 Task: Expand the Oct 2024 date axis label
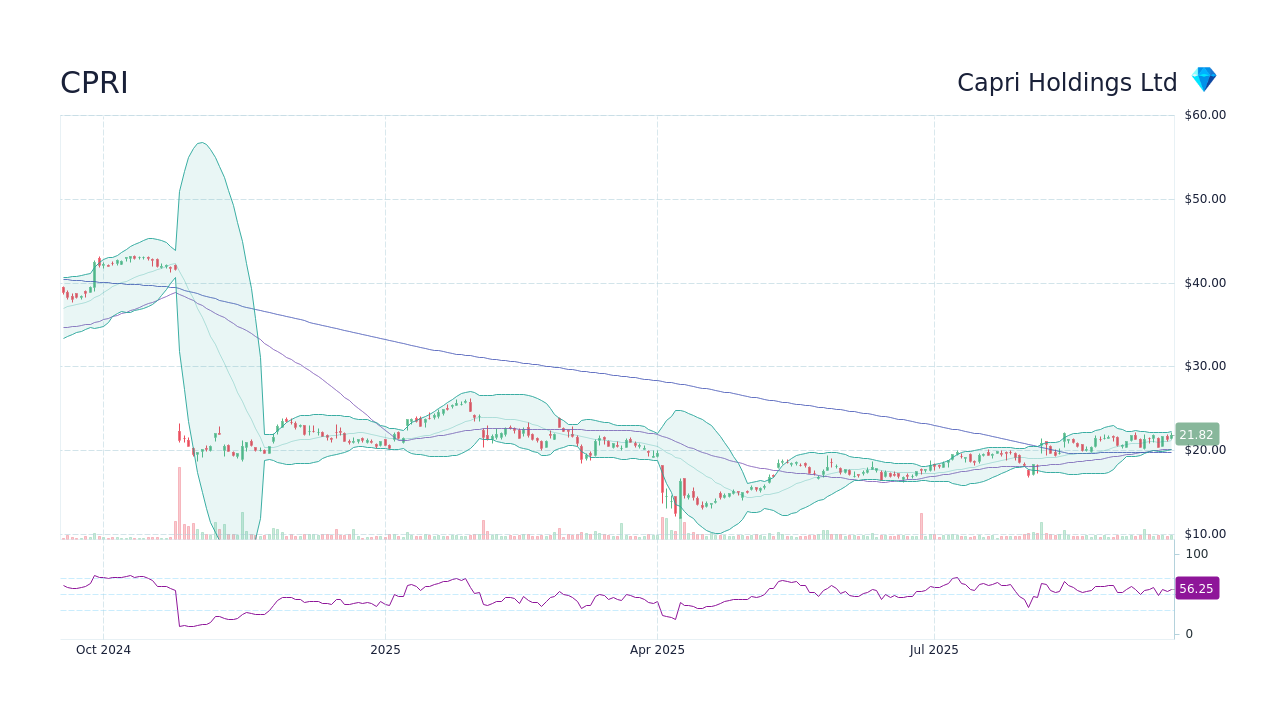[103, 650]
